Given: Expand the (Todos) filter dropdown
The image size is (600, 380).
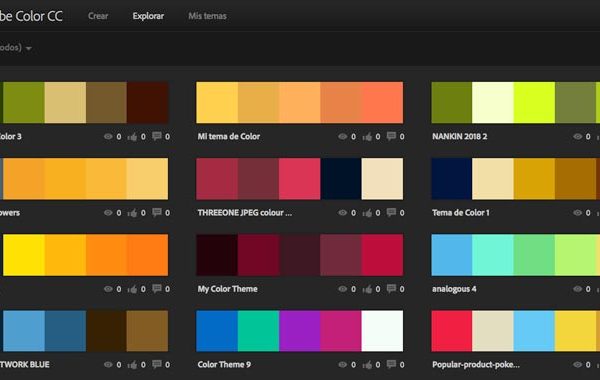Looking at the screenshot, I should (15, 48).
